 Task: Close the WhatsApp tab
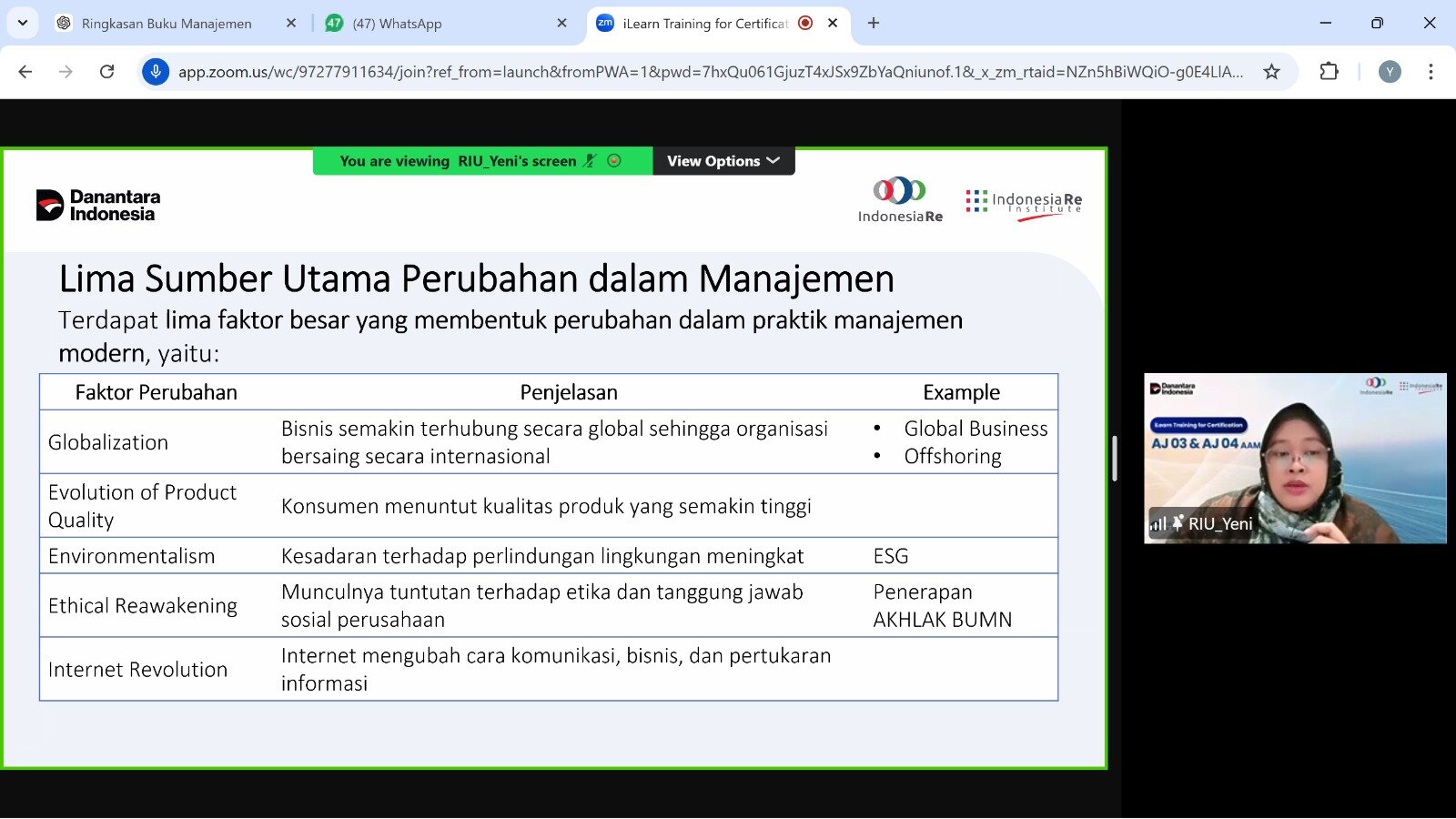click(x=561, y=24)
